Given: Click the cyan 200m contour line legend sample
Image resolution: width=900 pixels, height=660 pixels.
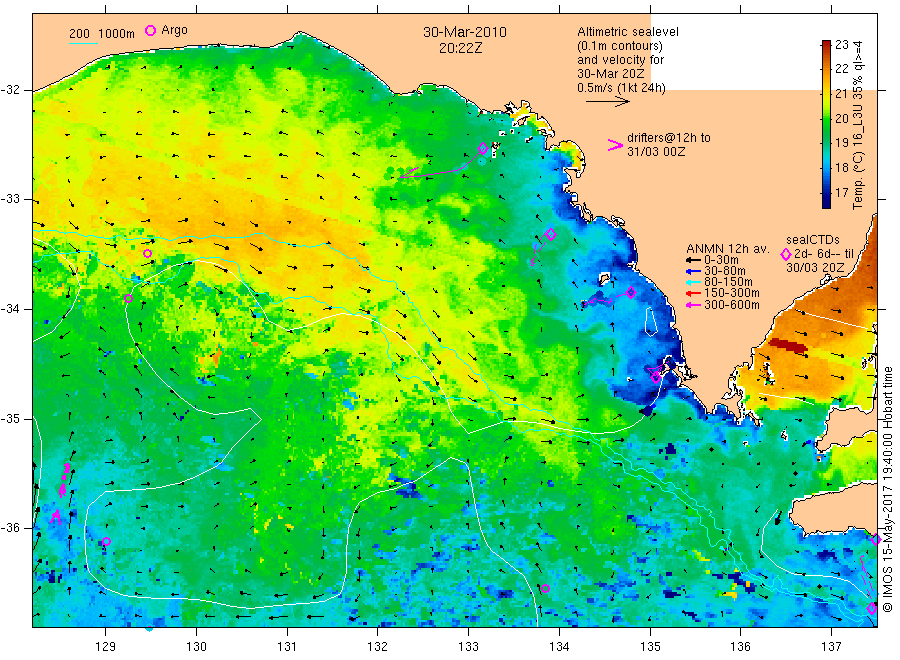Looking at the screenshot, I should tap(83, 42).
